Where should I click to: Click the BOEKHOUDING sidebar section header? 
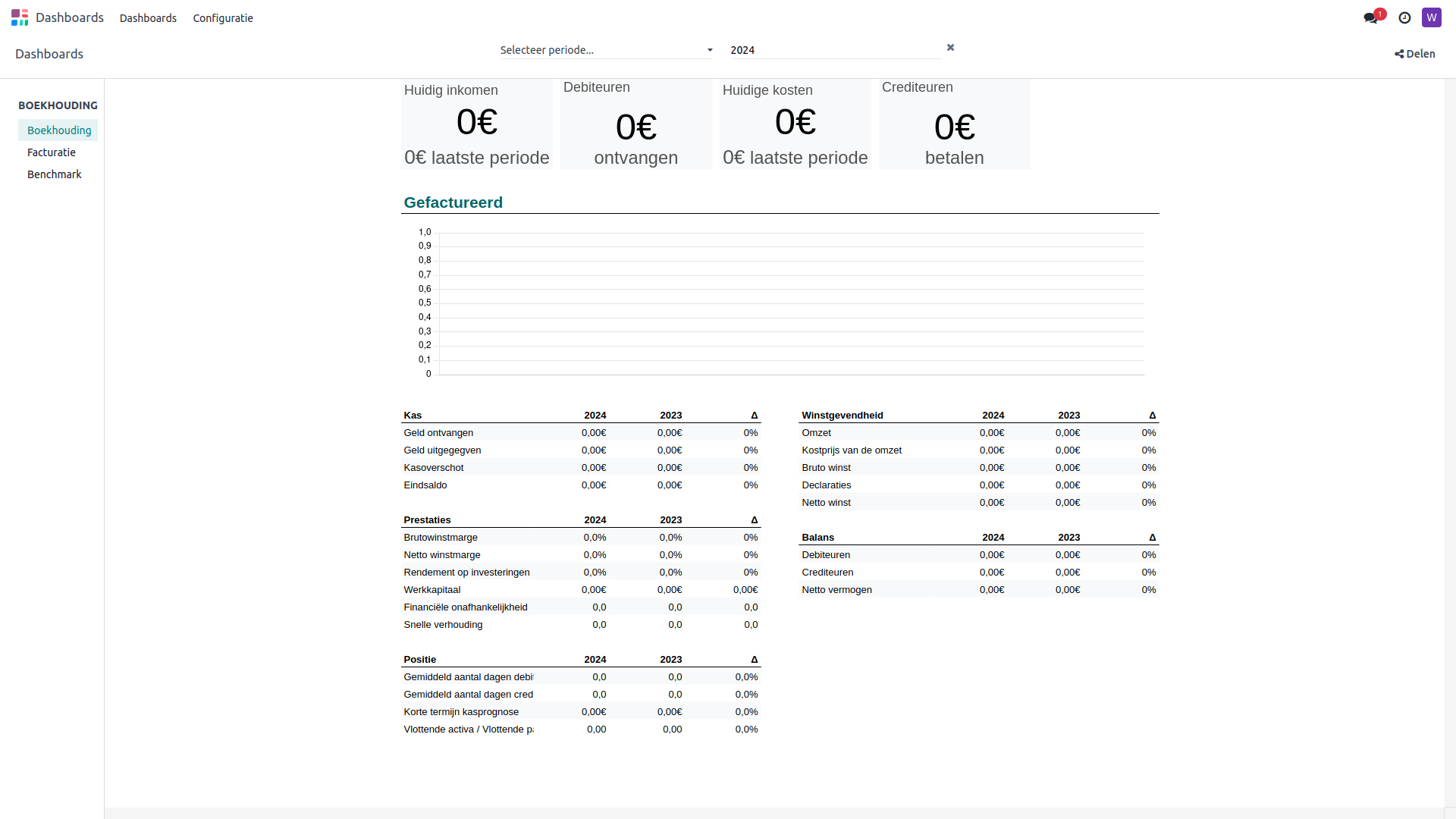coord(58,105)
